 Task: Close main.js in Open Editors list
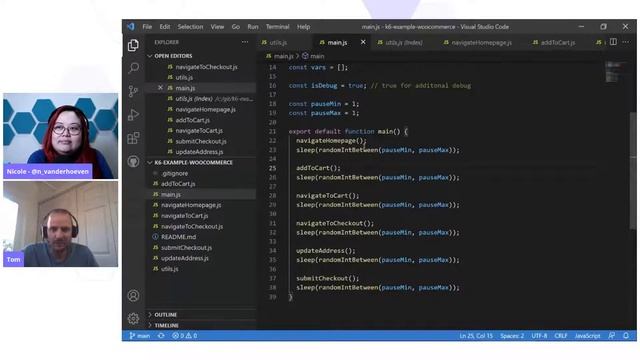tap(160, 88)
